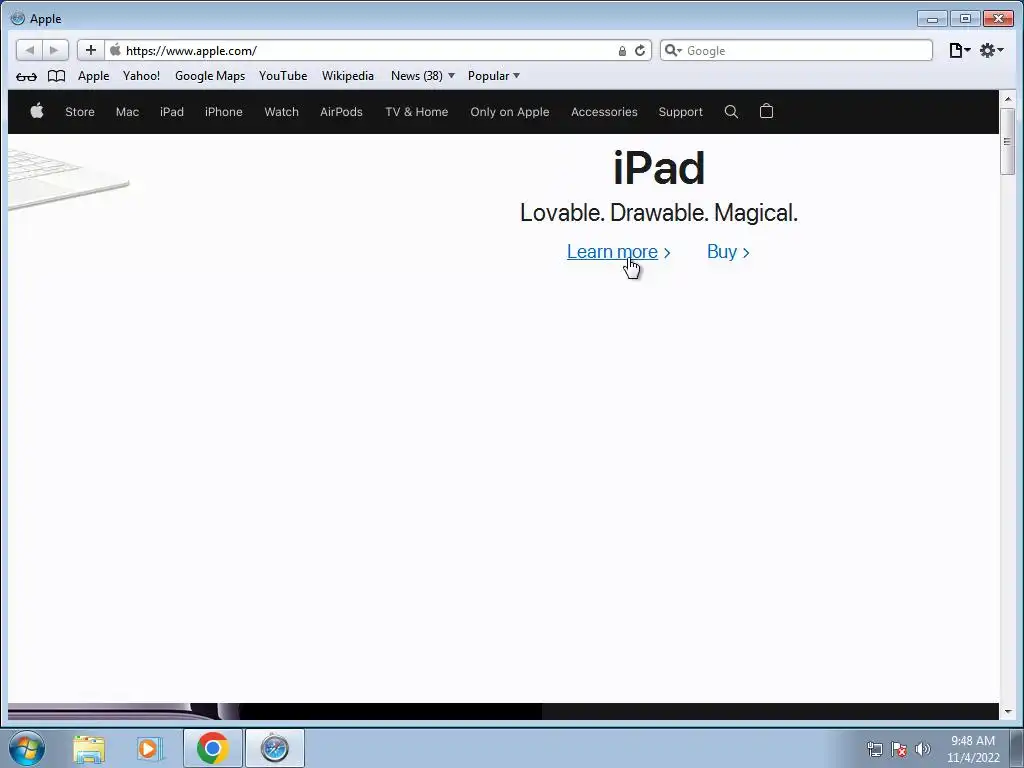This screenshot has width=1024, height=768.
Task: Open the Reading List glasses icon
Action: [26, 76]
